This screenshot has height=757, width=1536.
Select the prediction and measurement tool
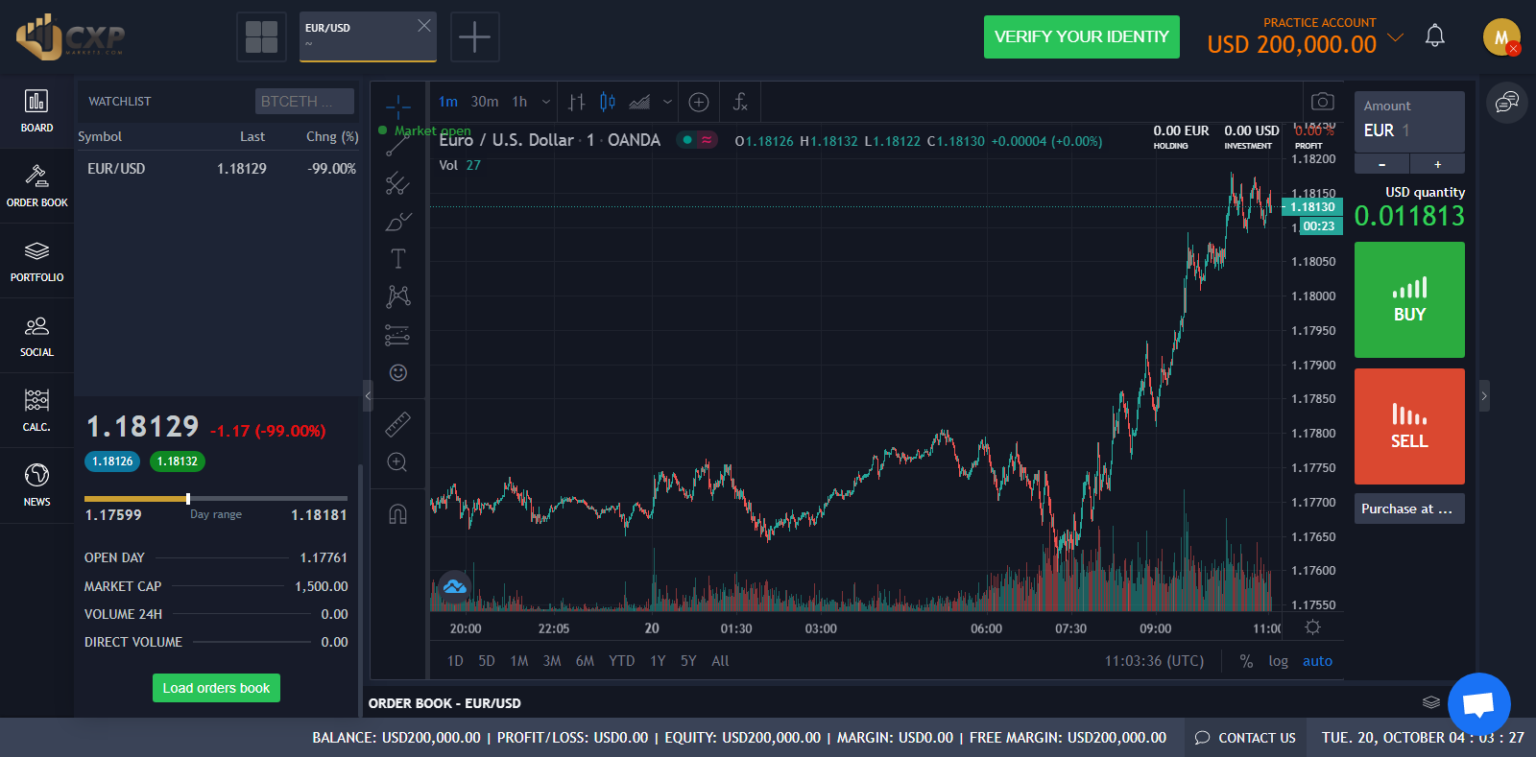tap(398, 335)
